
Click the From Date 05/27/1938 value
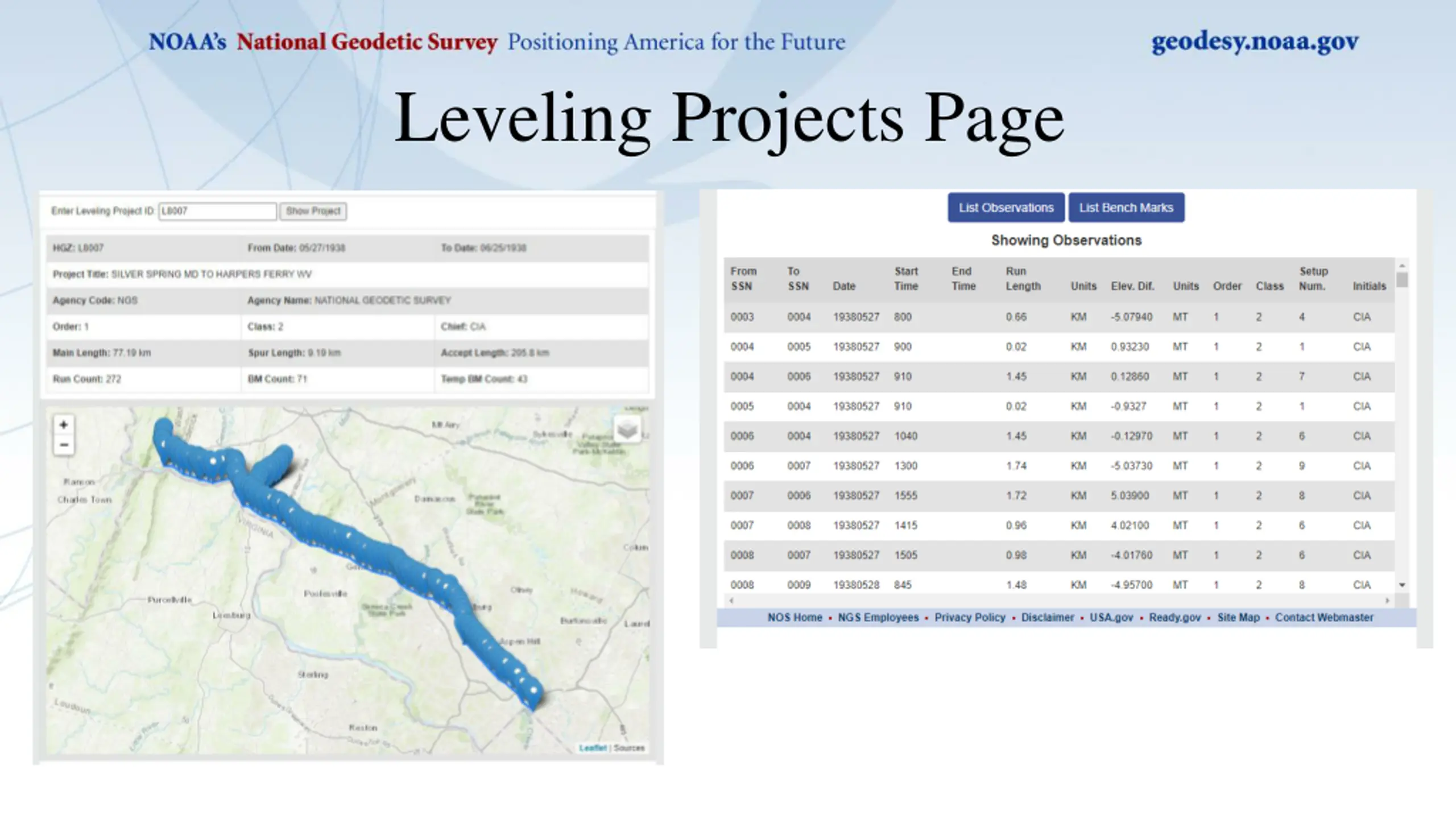[x=322, y=248]
